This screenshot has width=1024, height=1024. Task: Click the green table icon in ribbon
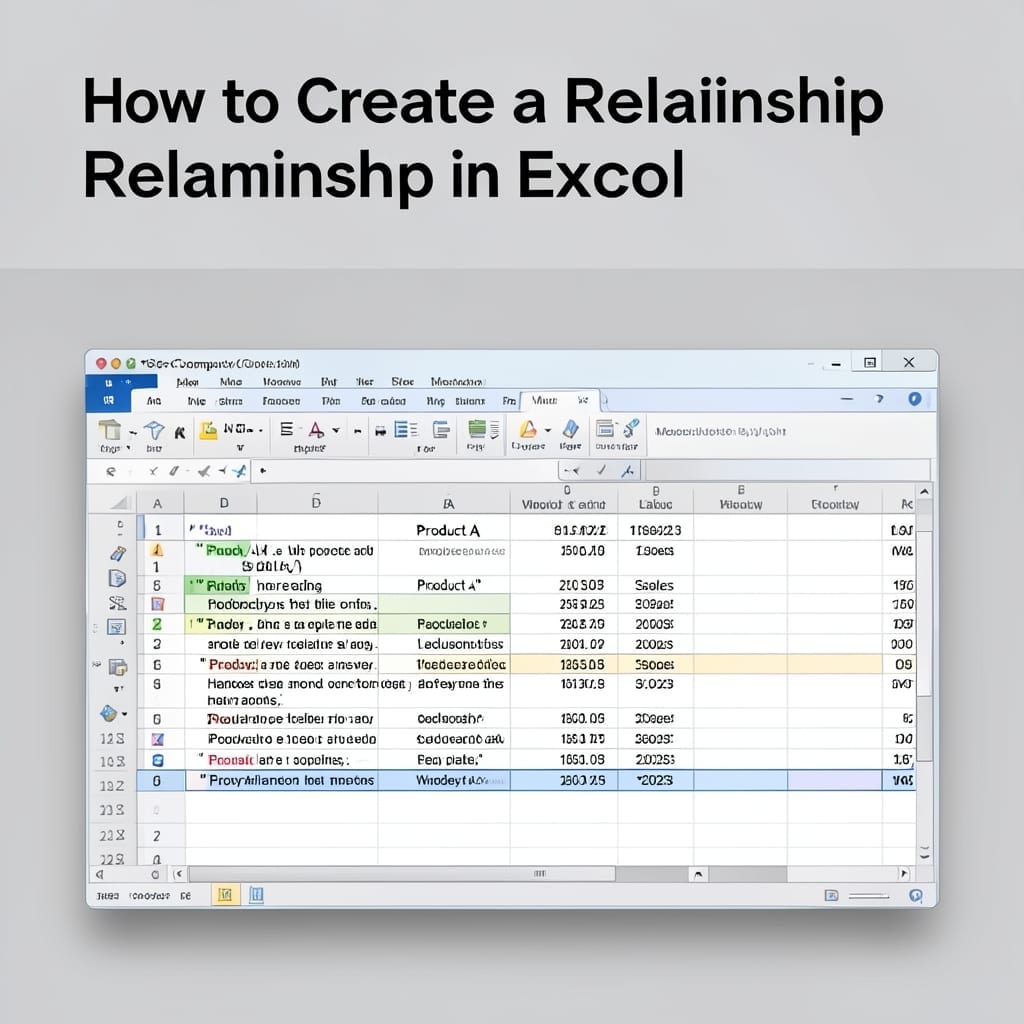pos(477,429)
